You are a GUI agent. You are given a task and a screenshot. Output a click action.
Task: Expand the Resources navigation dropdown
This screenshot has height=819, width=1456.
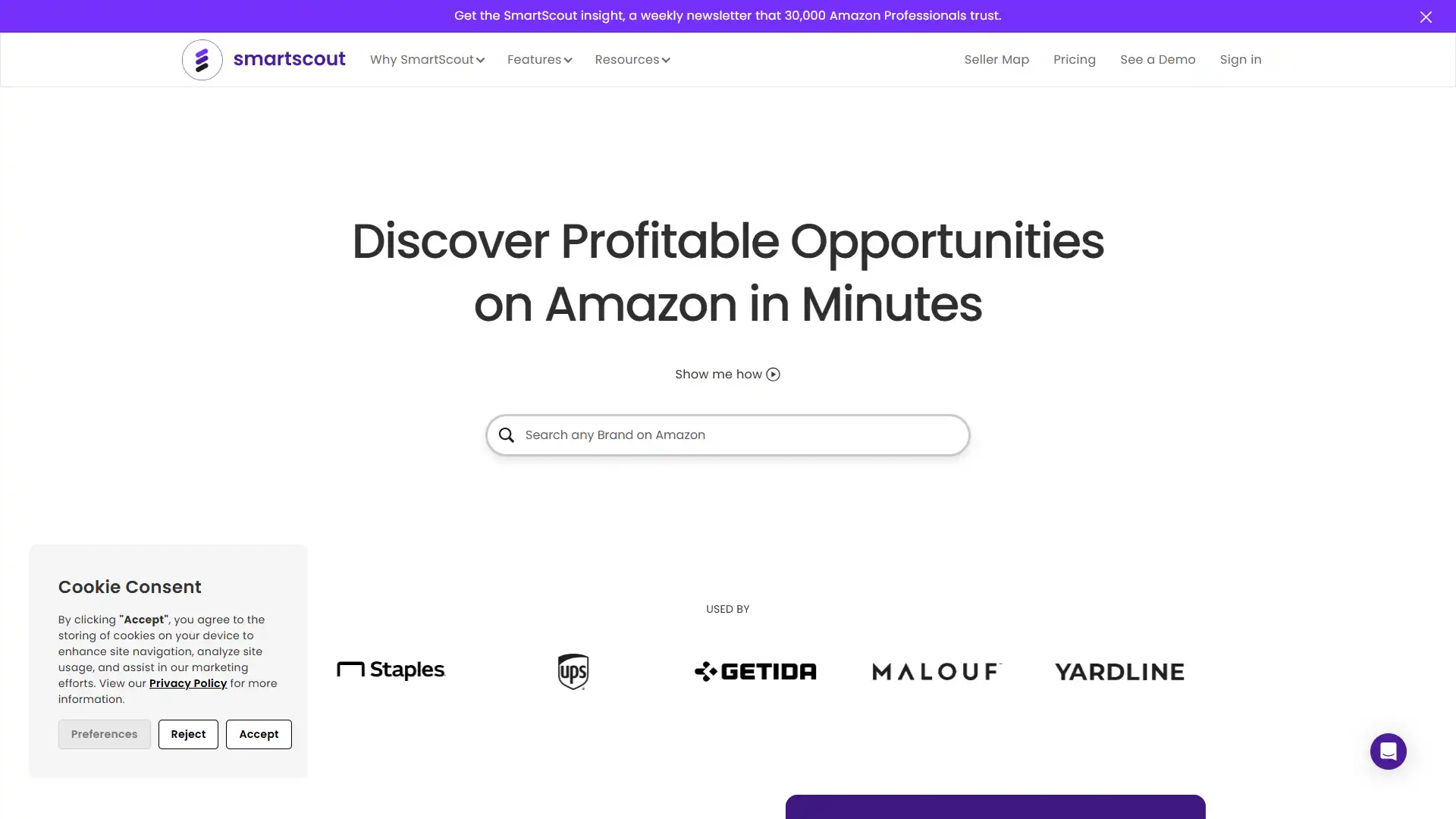coord(633,59)
